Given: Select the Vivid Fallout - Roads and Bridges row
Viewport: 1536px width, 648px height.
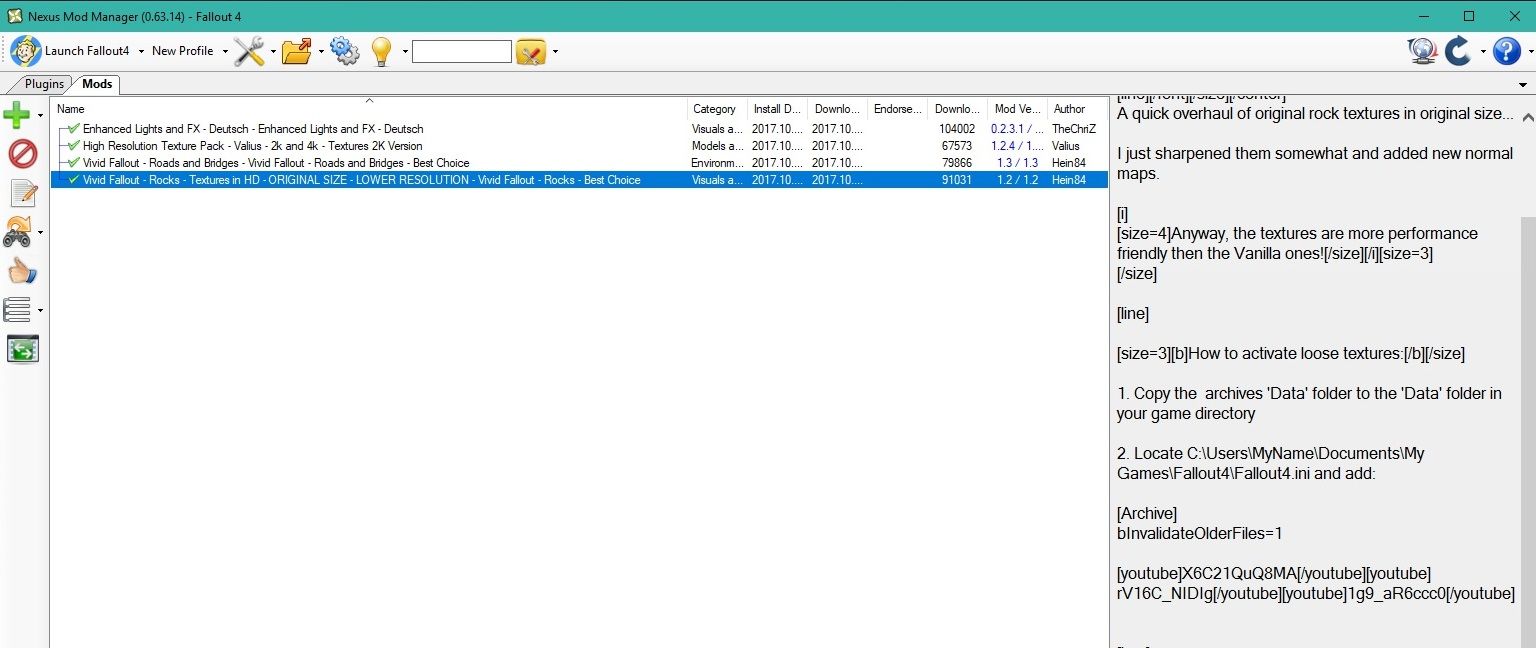Looking at the screenshot, I should coord(580,162).
